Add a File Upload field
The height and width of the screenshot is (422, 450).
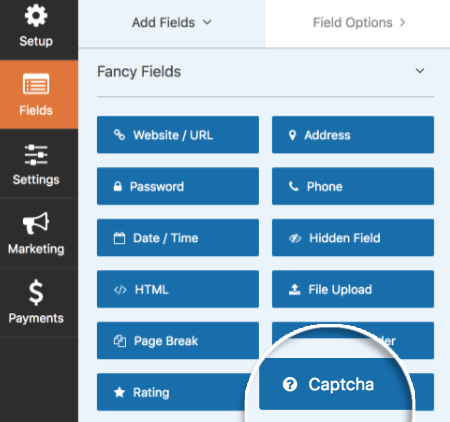coord(353,289)
